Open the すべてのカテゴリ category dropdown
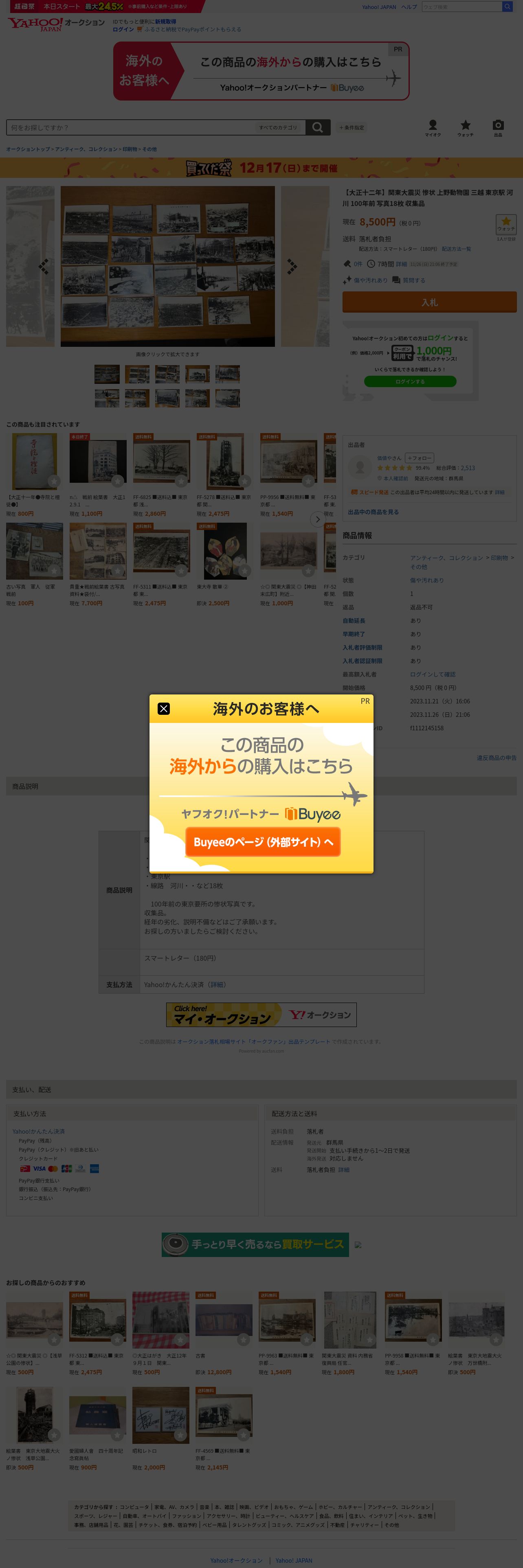 point(279,127)
